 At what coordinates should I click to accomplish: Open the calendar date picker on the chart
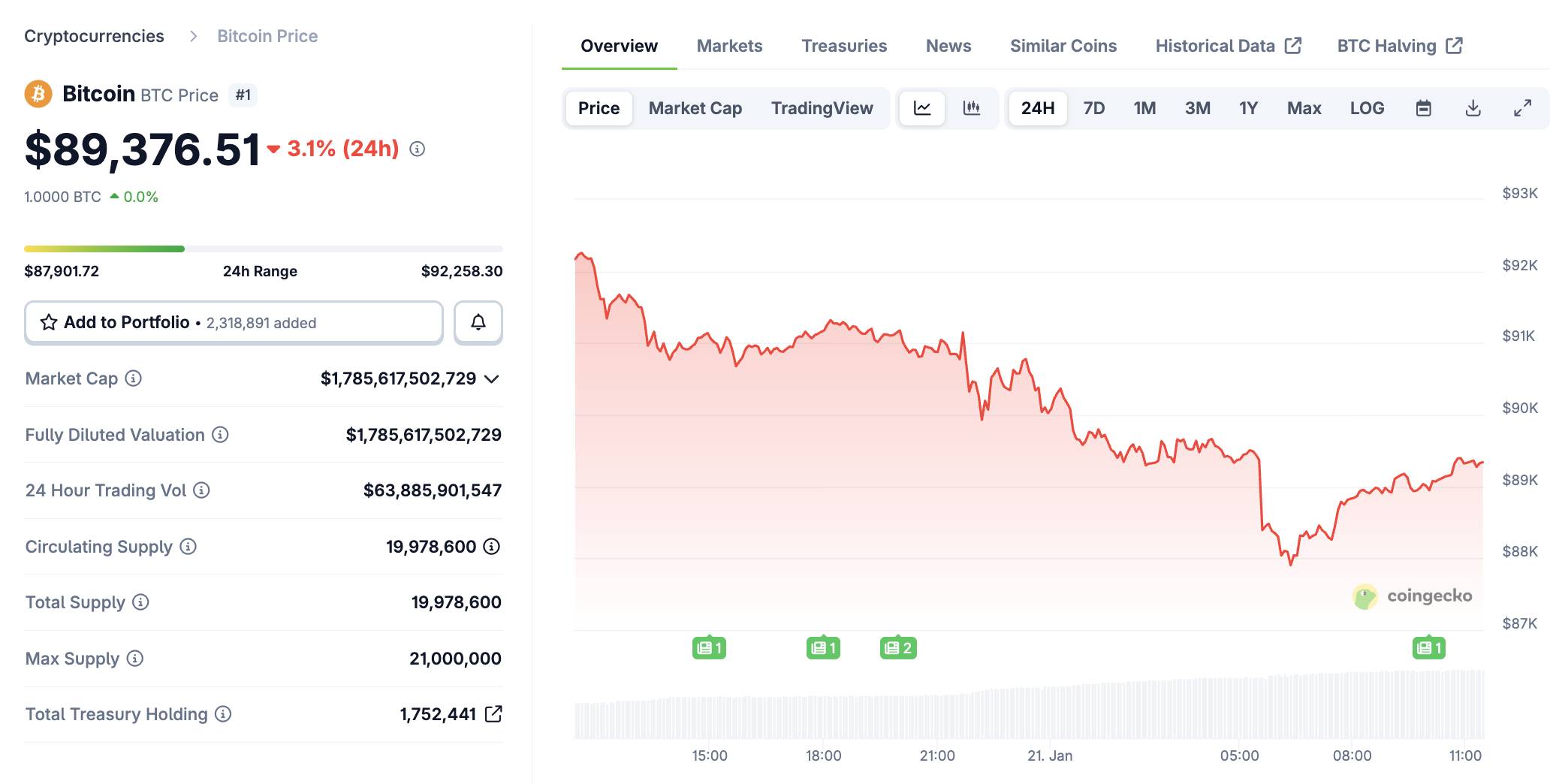(x=1423, y=107)
